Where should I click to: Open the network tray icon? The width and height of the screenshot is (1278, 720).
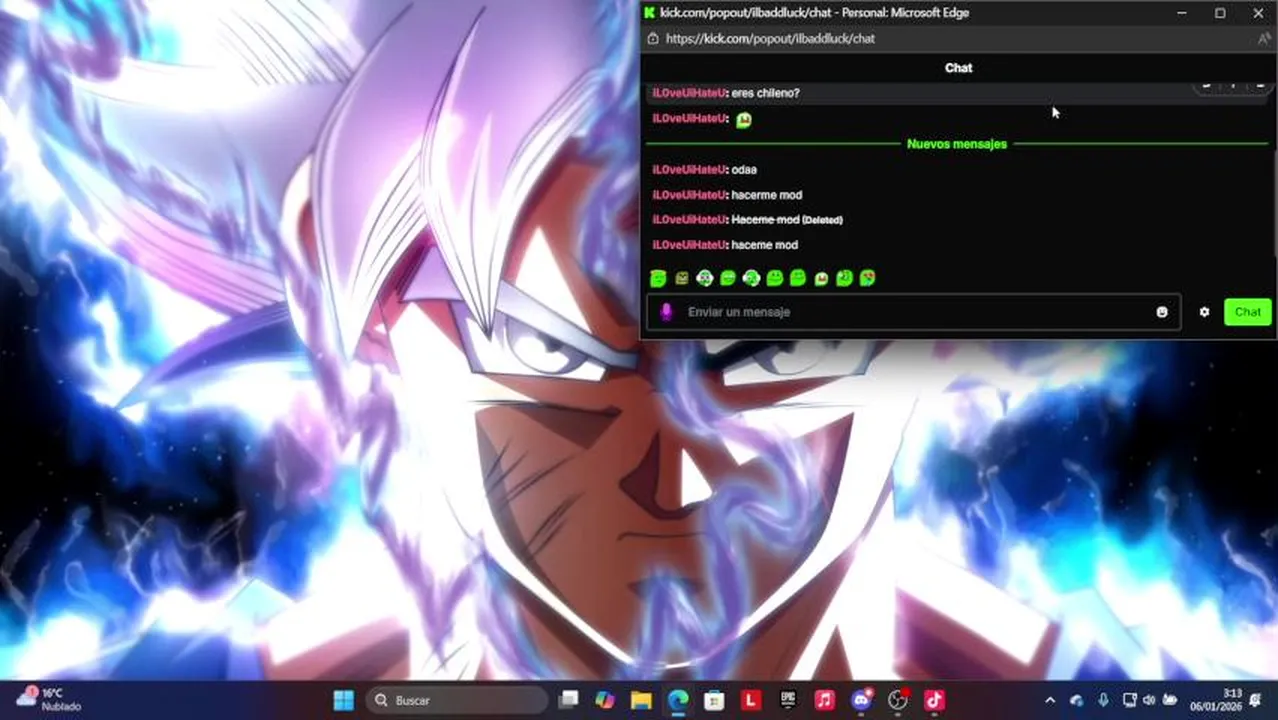[x=1129, y=701]
